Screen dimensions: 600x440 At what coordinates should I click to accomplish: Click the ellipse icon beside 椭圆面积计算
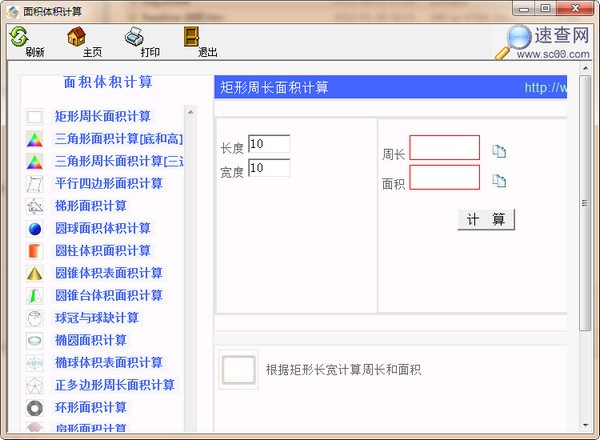35,341
